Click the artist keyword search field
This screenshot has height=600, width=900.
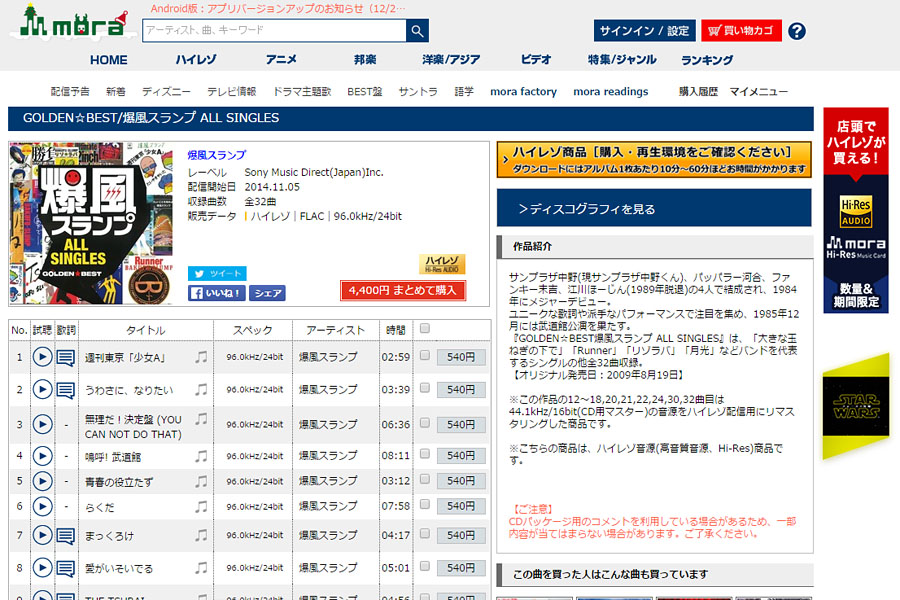coord(274,30)
